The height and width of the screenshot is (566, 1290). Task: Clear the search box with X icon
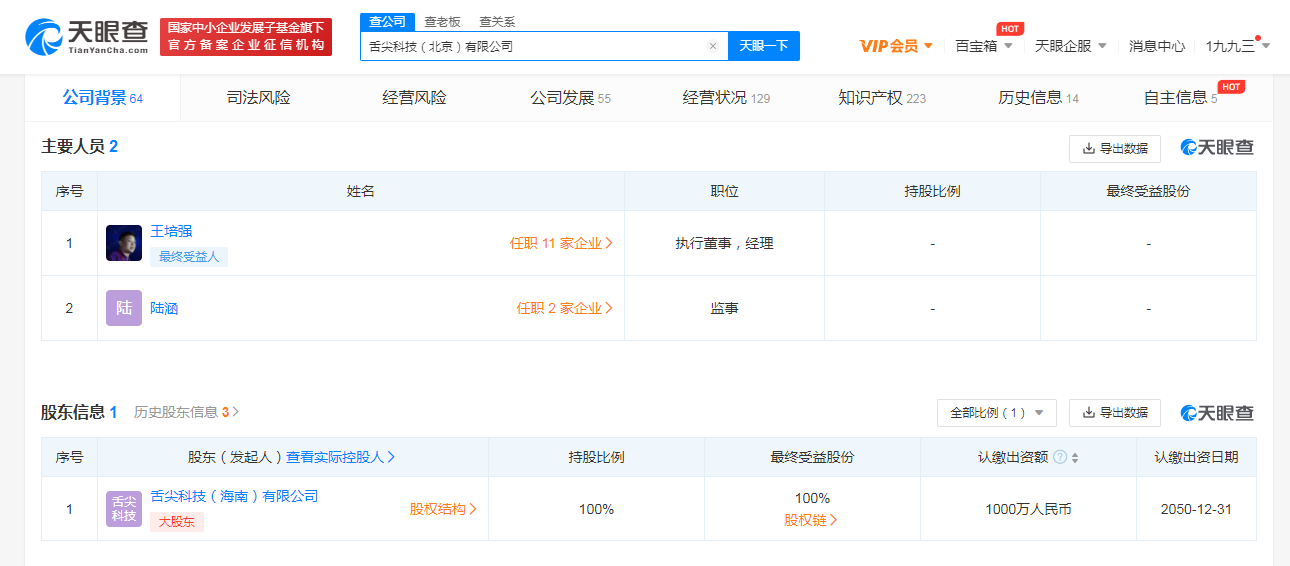tap(712, 46)
